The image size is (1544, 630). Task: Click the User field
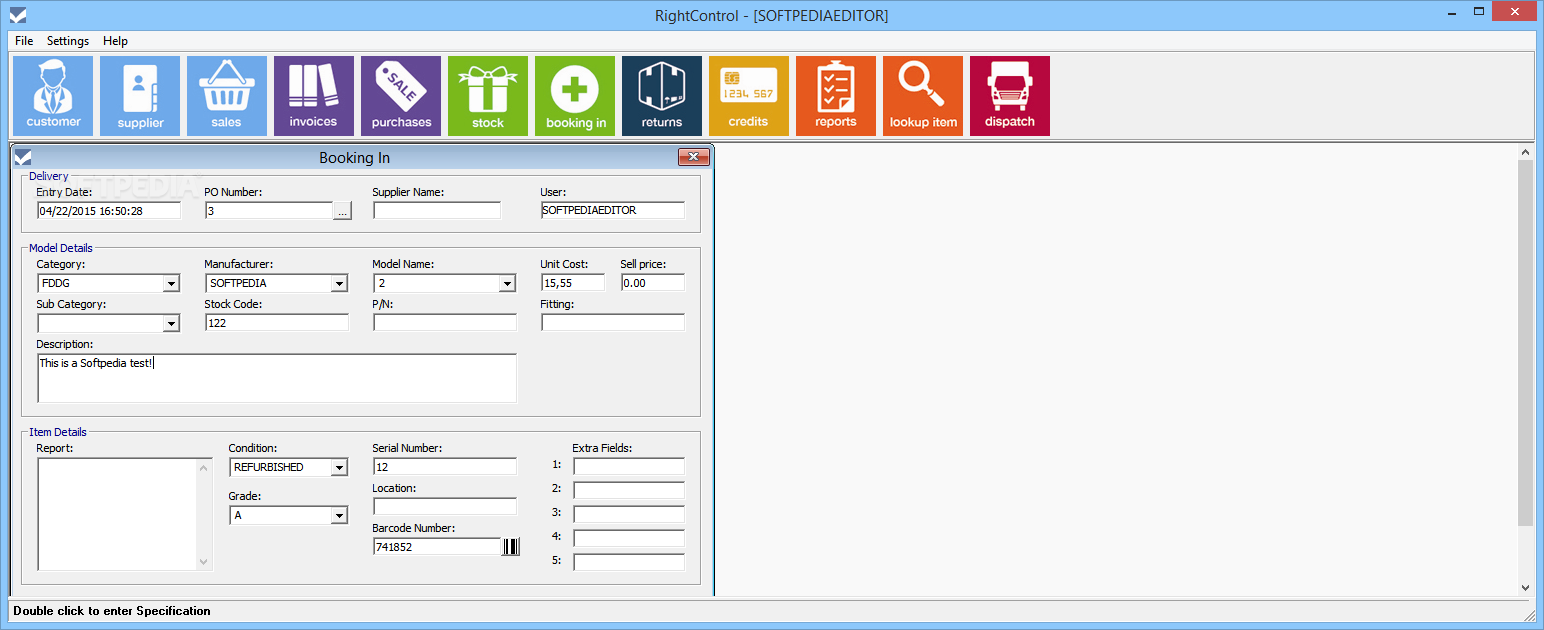pos(613,211)
